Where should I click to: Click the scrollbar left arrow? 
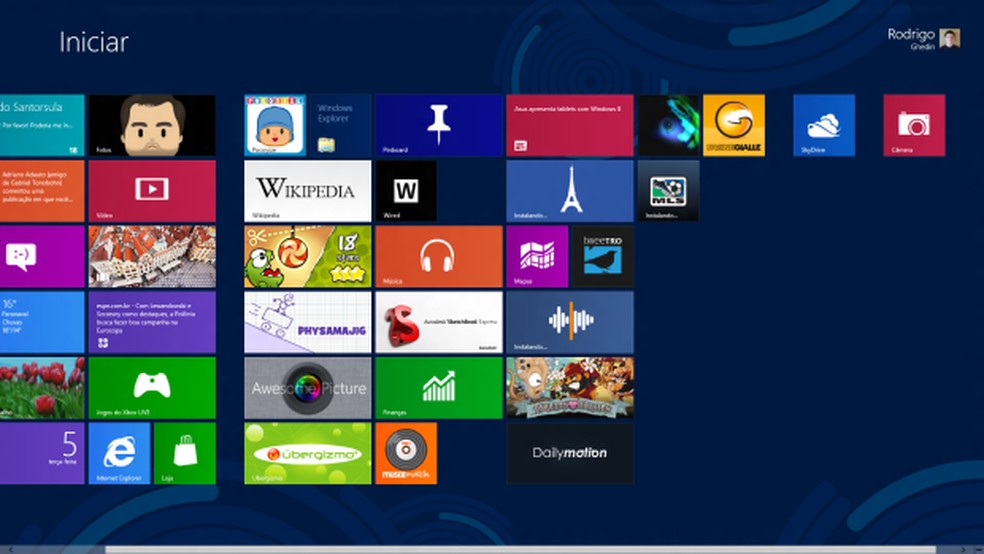point(11,550)
